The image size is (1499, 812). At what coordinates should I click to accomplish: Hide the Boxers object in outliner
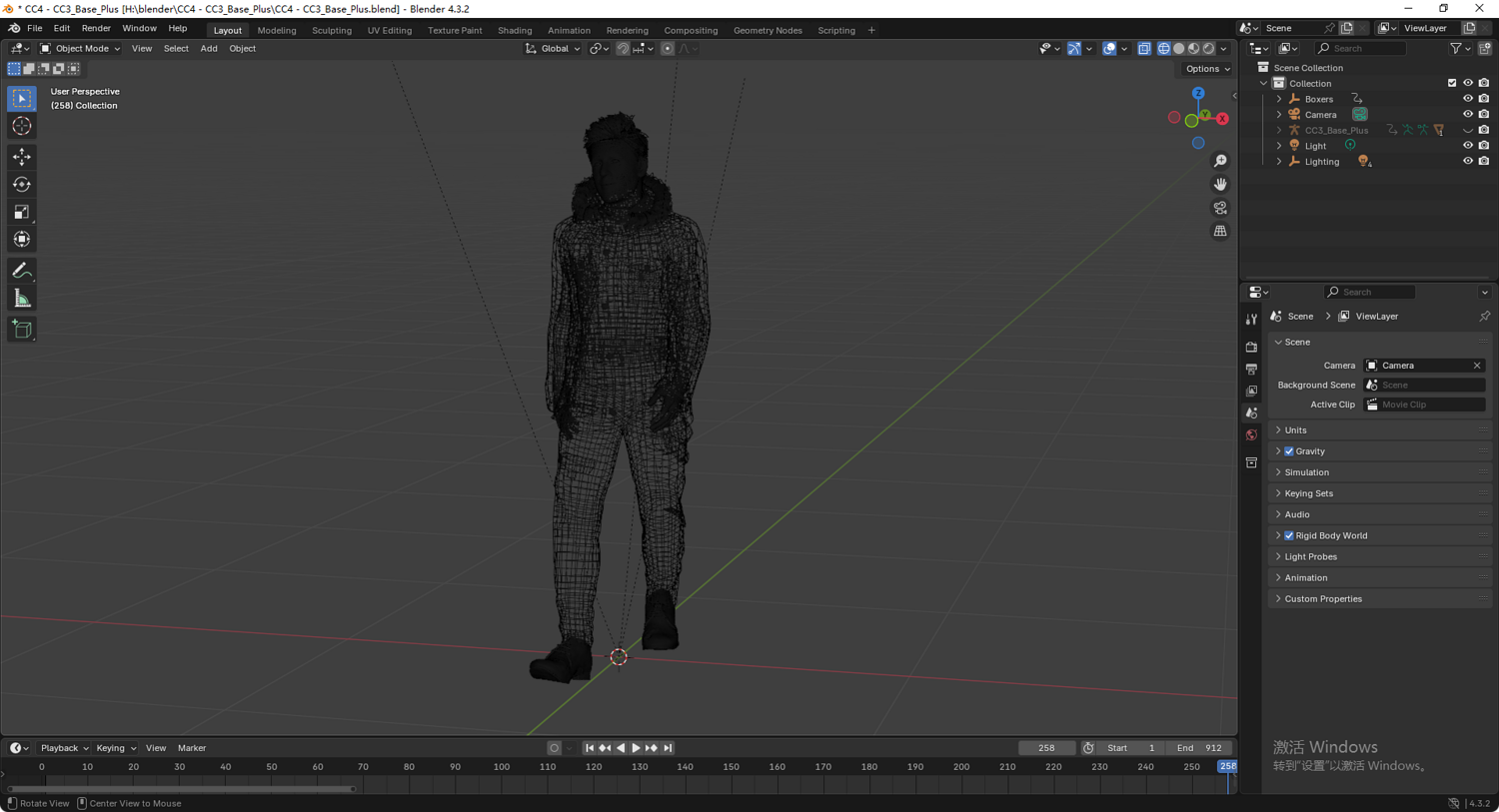tap(1467, 99)
